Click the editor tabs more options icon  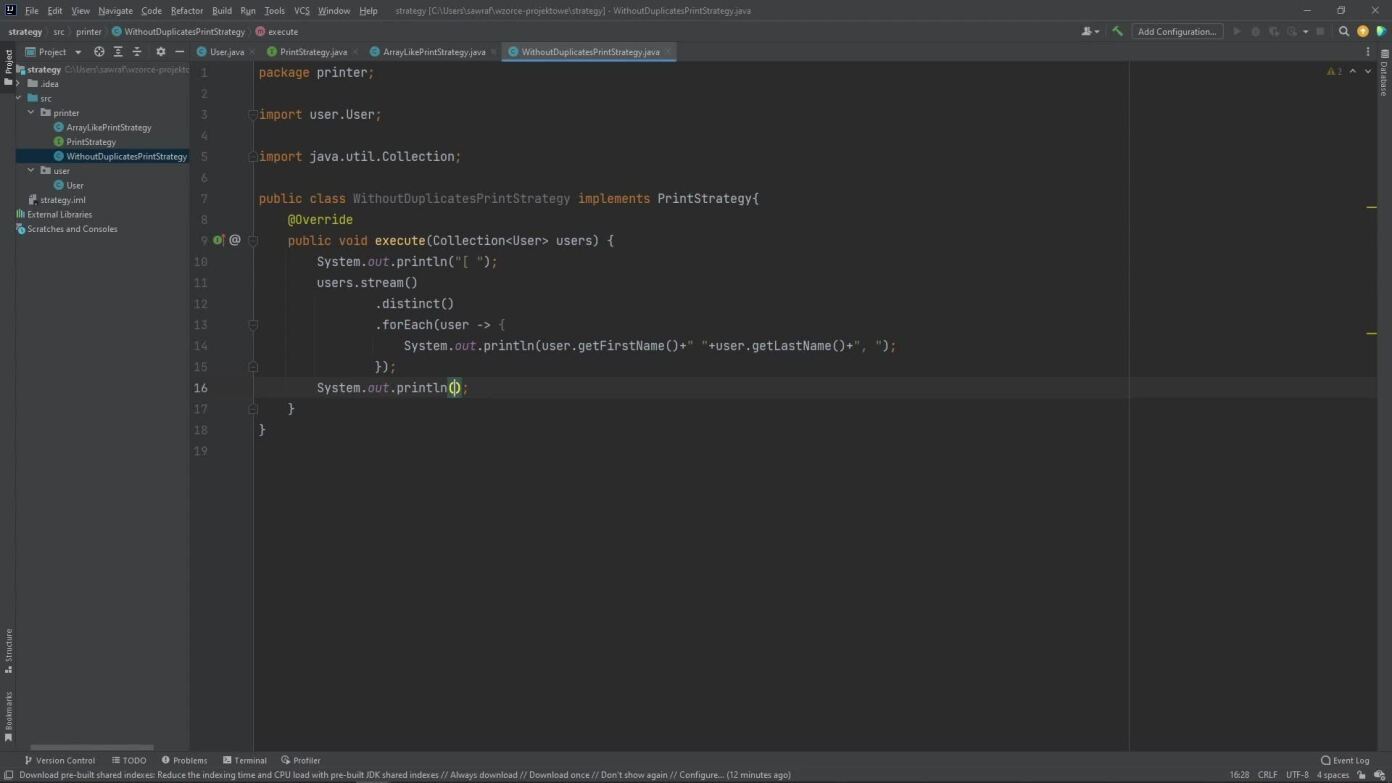pos(1368,52)
